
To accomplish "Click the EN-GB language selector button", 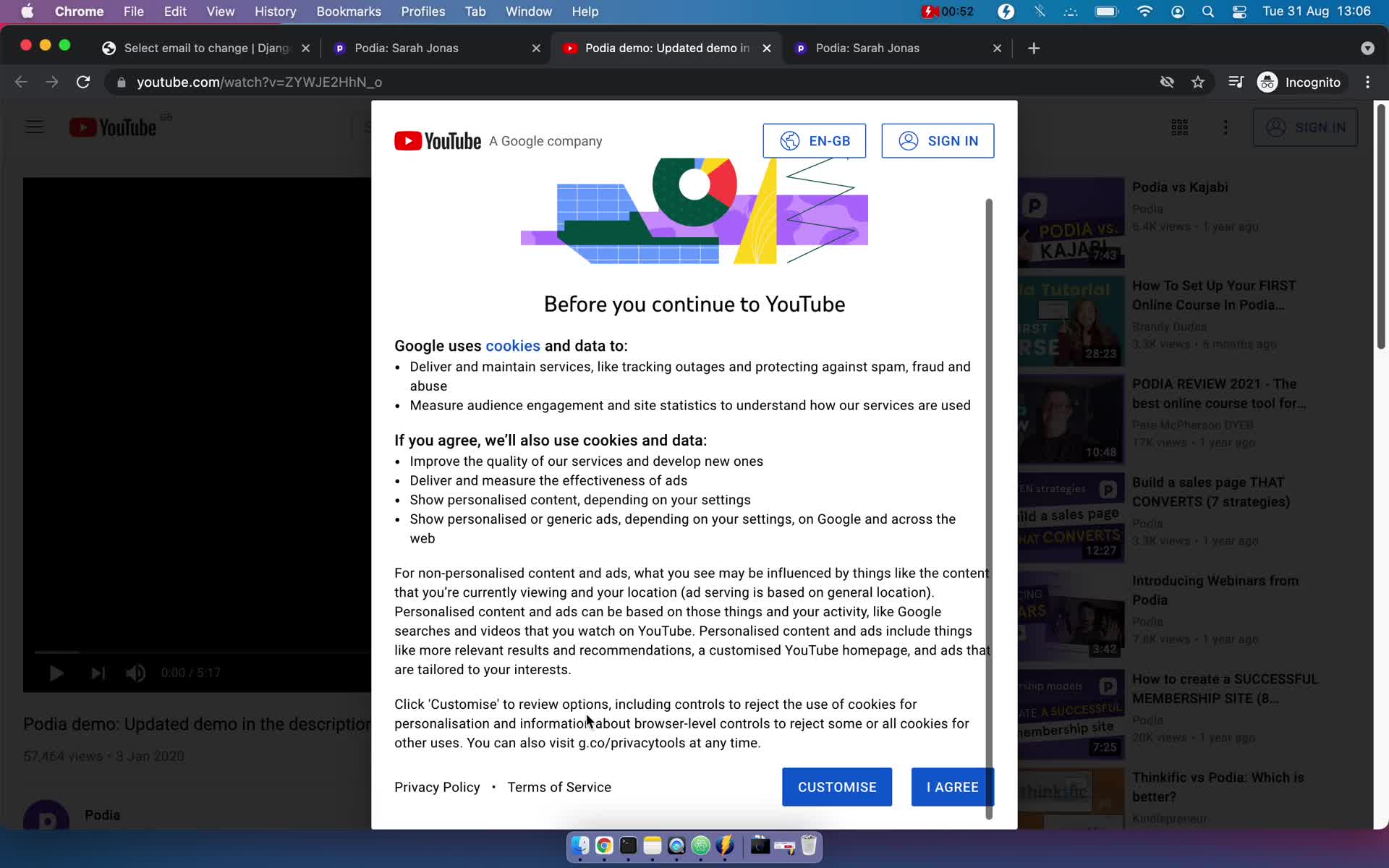I will (814, 140).
